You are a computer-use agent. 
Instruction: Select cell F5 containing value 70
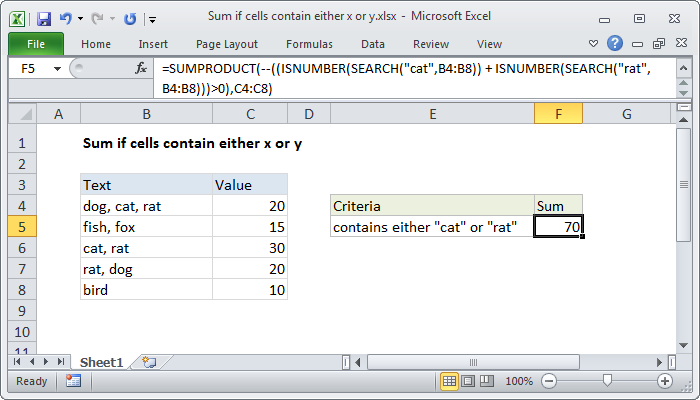click(x=558, y=227)
